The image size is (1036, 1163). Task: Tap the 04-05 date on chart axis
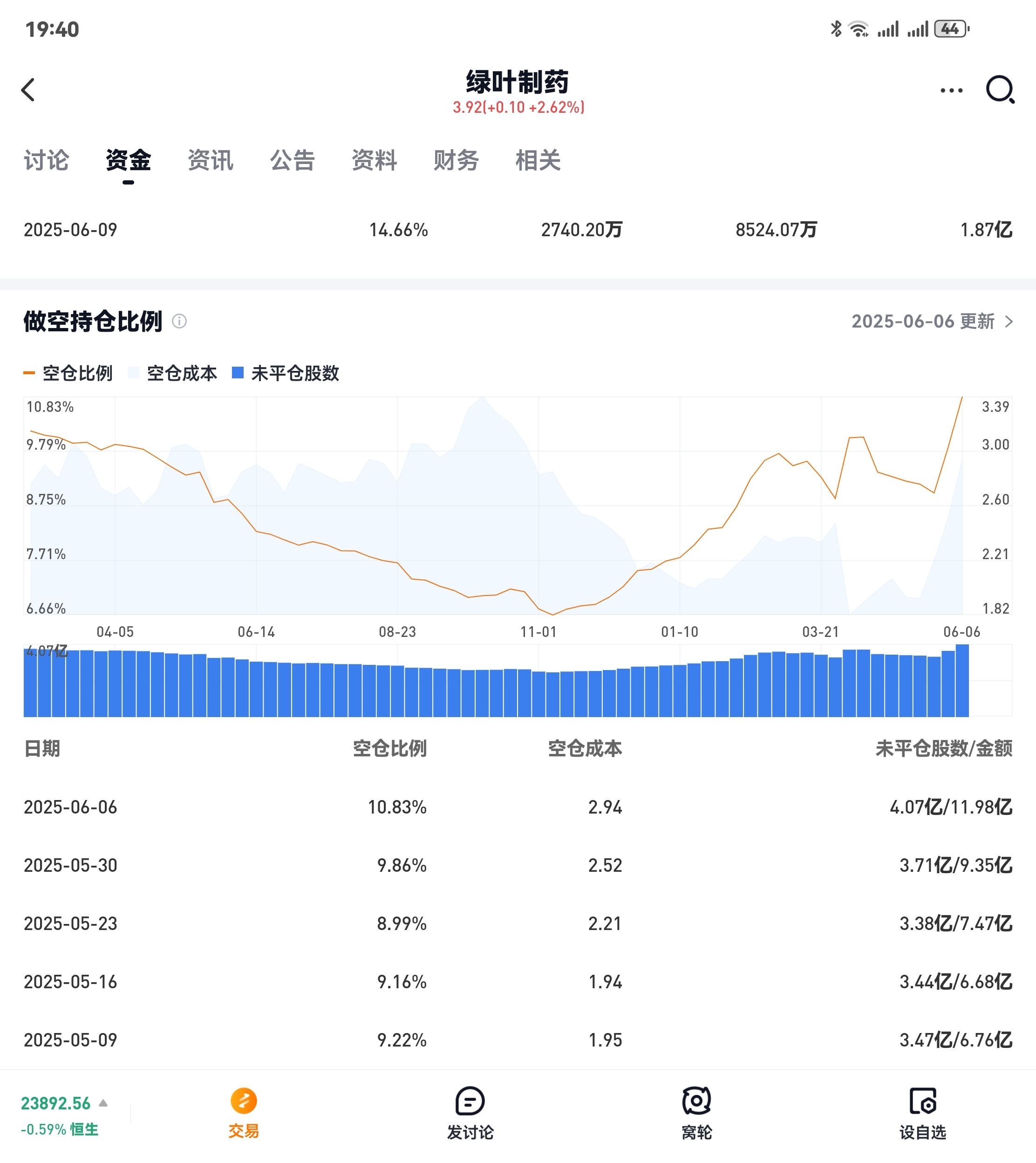coord(115,632)
